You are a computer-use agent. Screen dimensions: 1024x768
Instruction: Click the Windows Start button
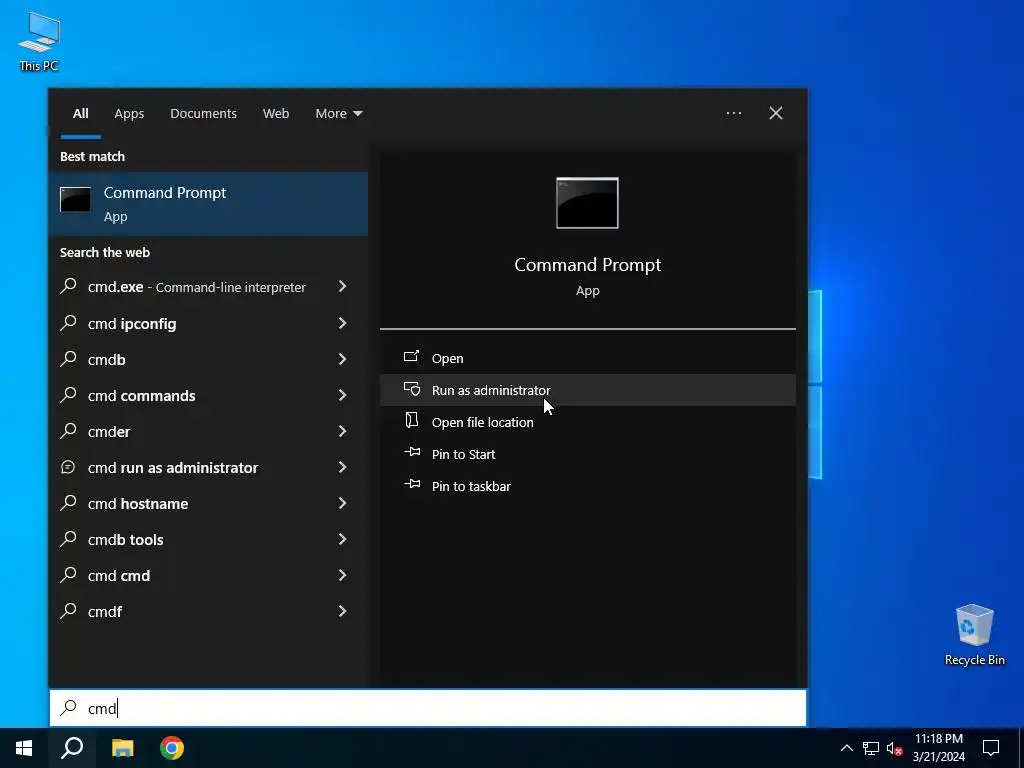tap(24, 748)
